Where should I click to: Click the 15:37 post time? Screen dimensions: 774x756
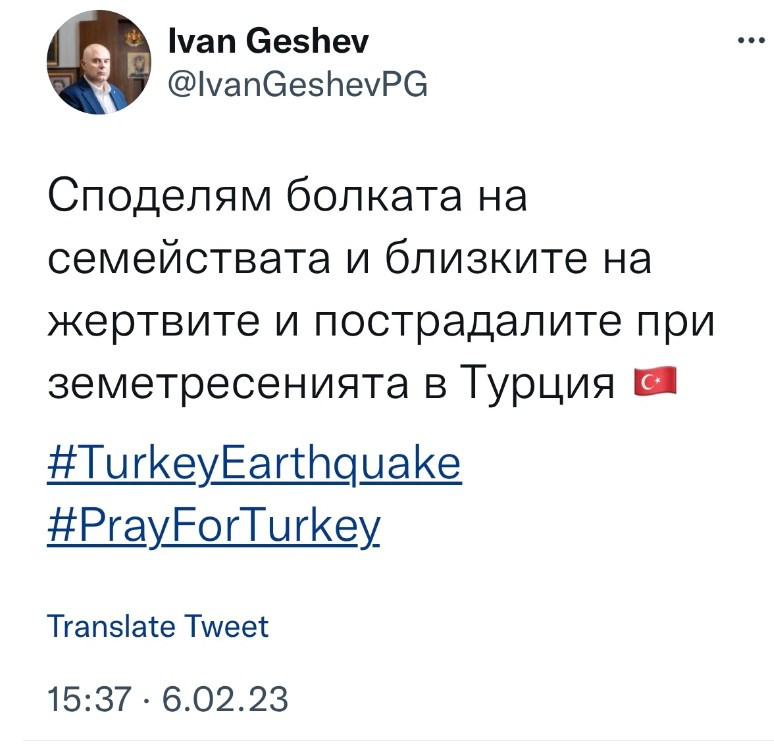tap(88, 697)
